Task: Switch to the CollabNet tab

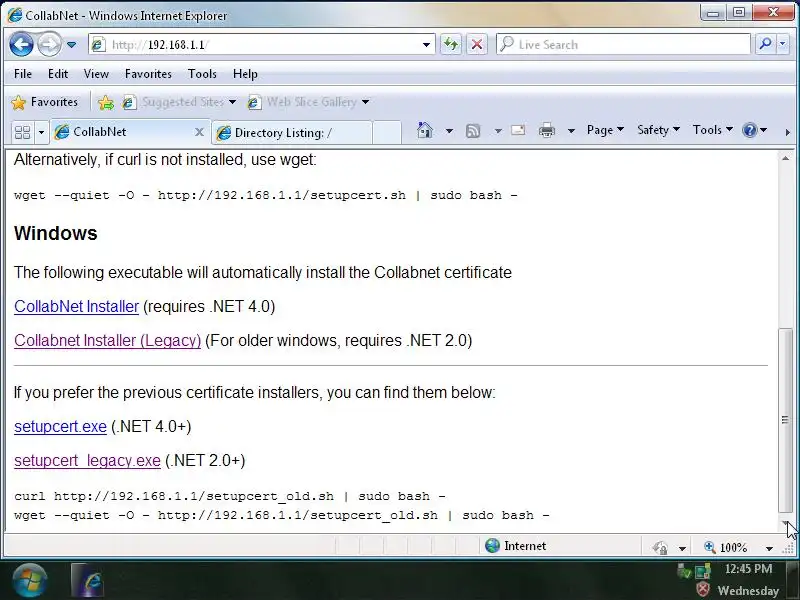Action: (x=122, y=132)
